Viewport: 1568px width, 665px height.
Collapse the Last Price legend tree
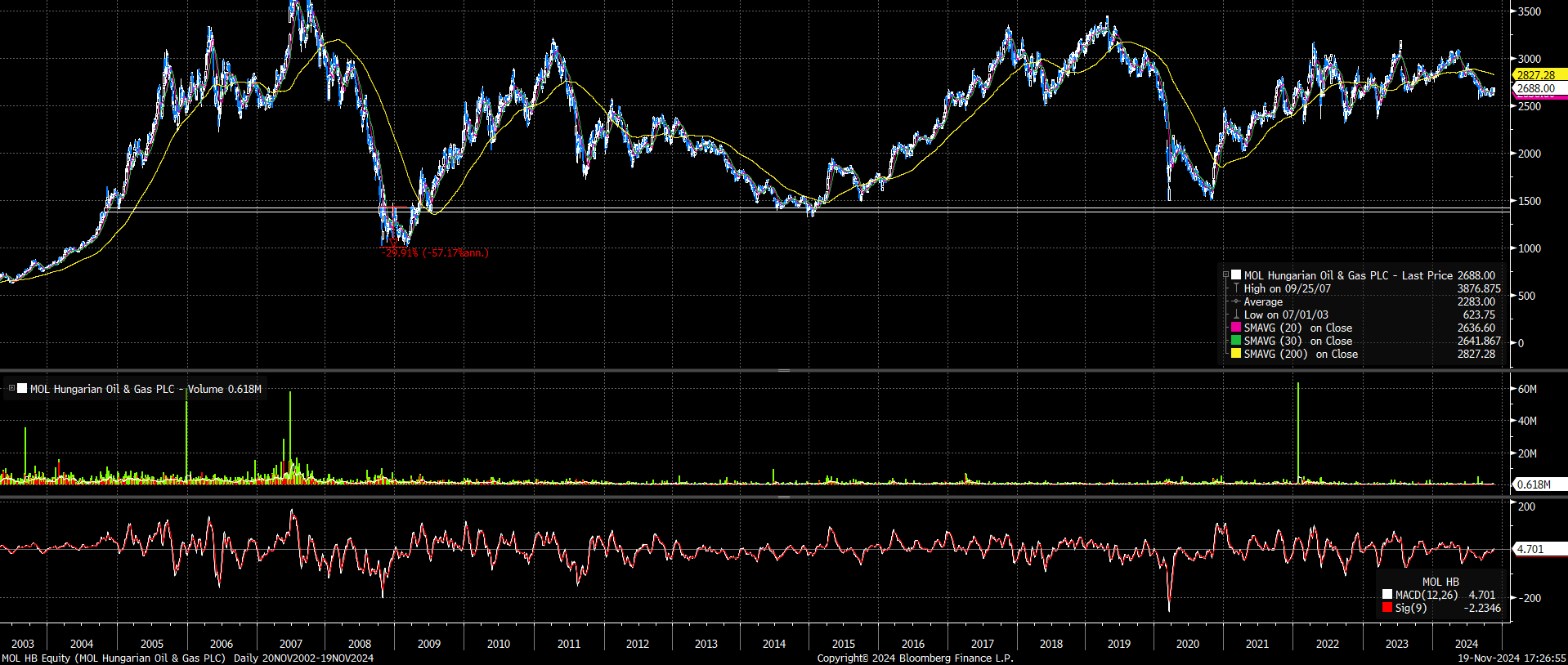click(x=1225, y=275)
